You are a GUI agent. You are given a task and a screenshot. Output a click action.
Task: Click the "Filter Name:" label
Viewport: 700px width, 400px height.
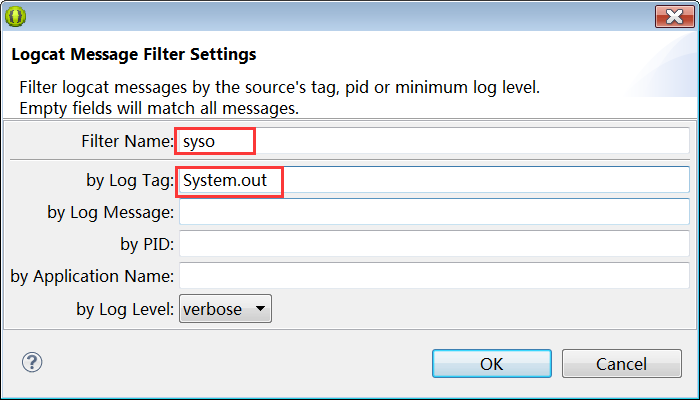pos(127,142)
